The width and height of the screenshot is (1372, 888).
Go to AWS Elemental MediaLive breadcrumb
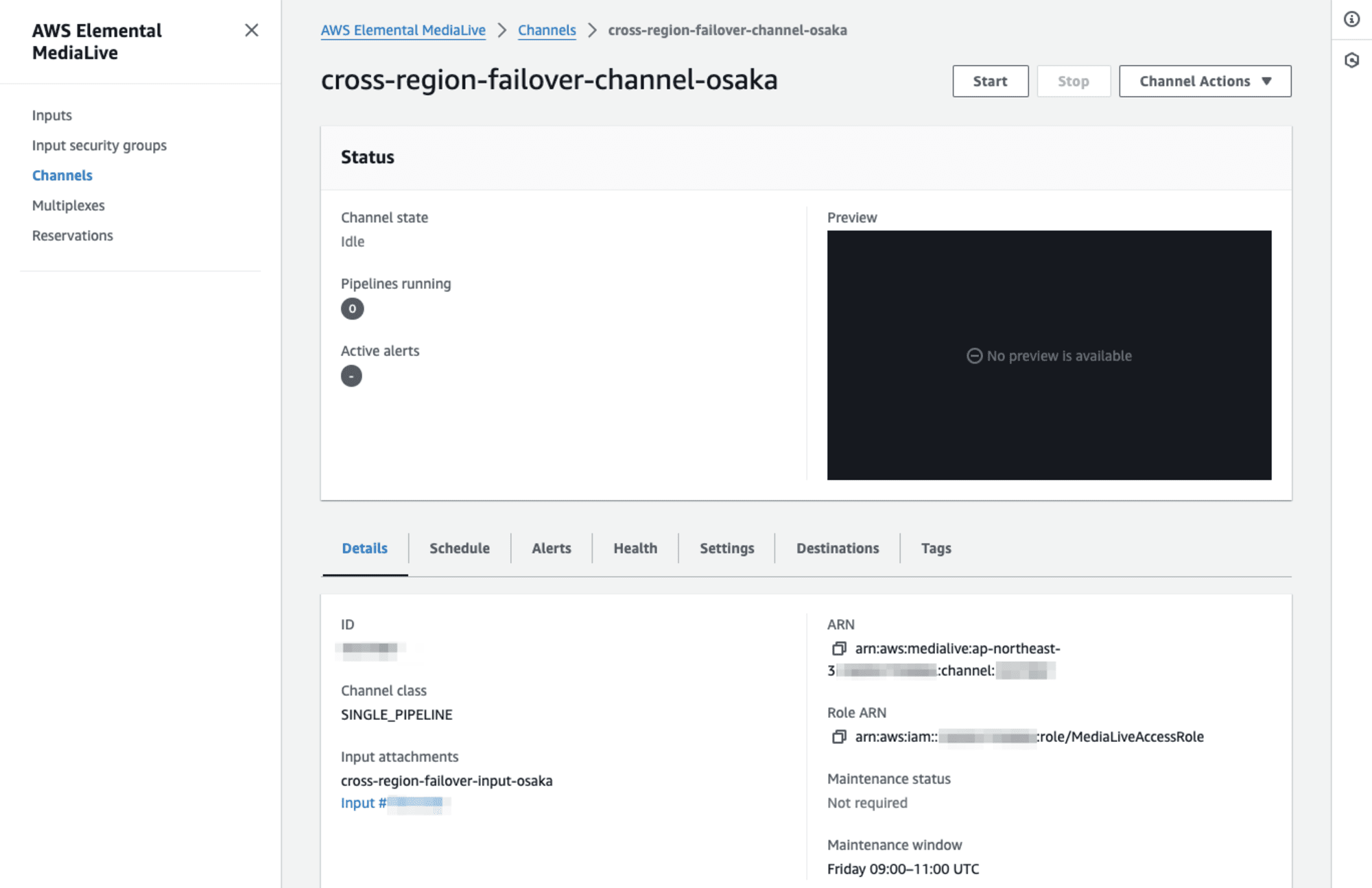coord(403,30)
